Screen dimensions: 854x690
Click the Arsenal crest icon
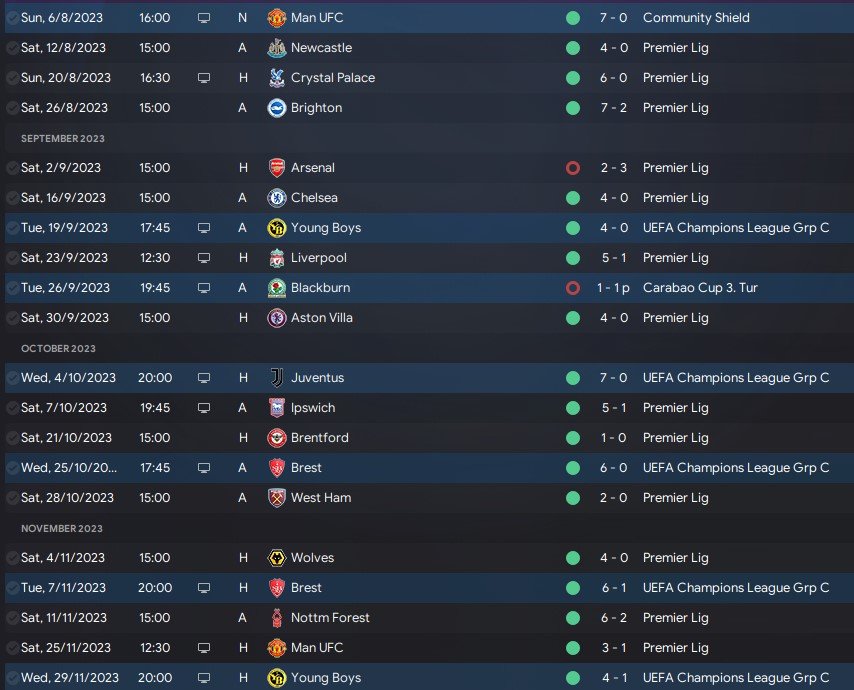coord(277,168)
